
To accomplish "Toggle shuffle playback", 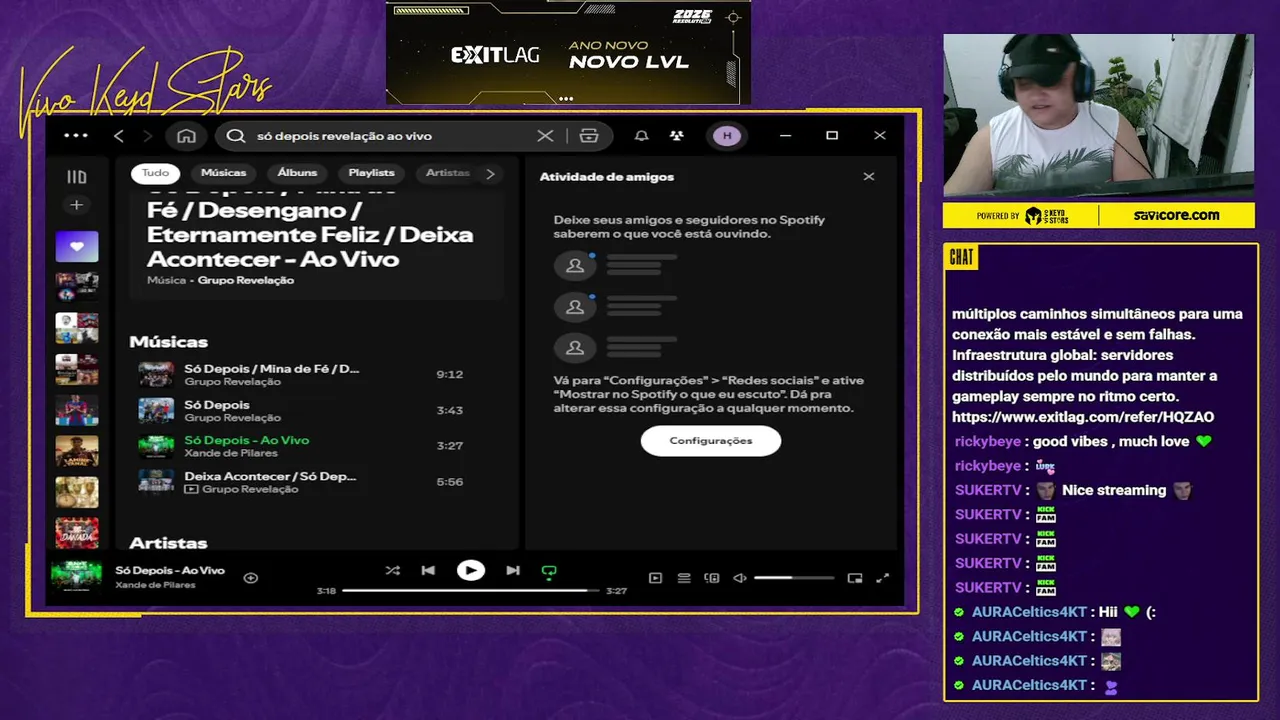I will [392, 571].
